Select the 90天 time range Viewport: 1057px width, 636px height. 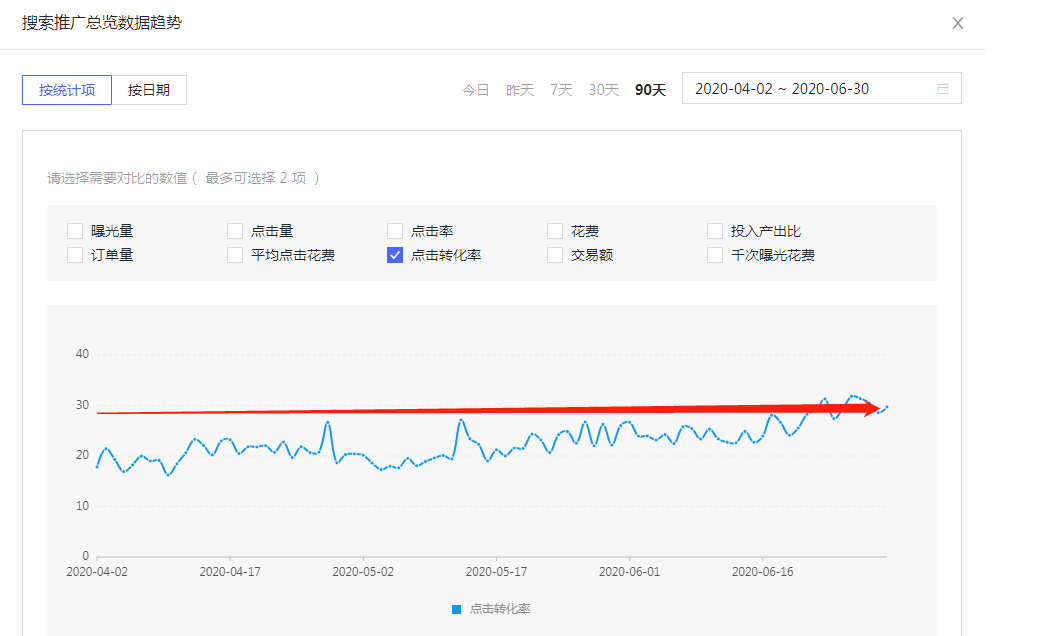pos(651,90)
